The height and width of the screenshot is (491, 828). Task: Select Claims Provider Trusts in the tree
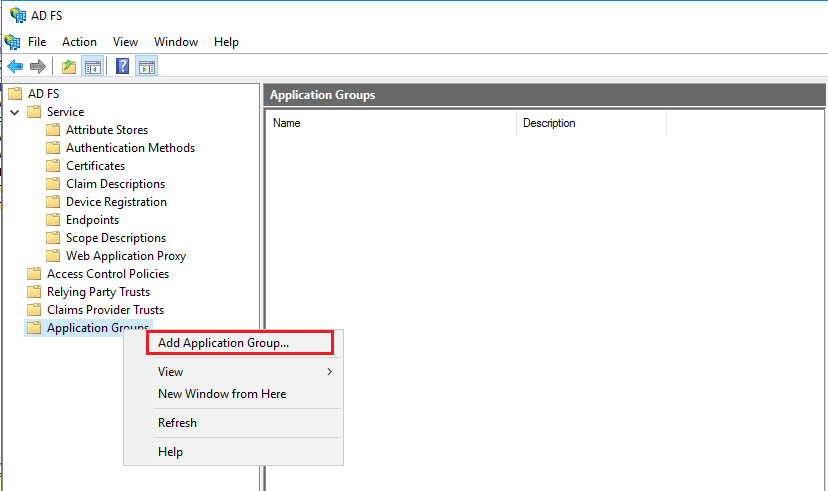click(105, 309)
